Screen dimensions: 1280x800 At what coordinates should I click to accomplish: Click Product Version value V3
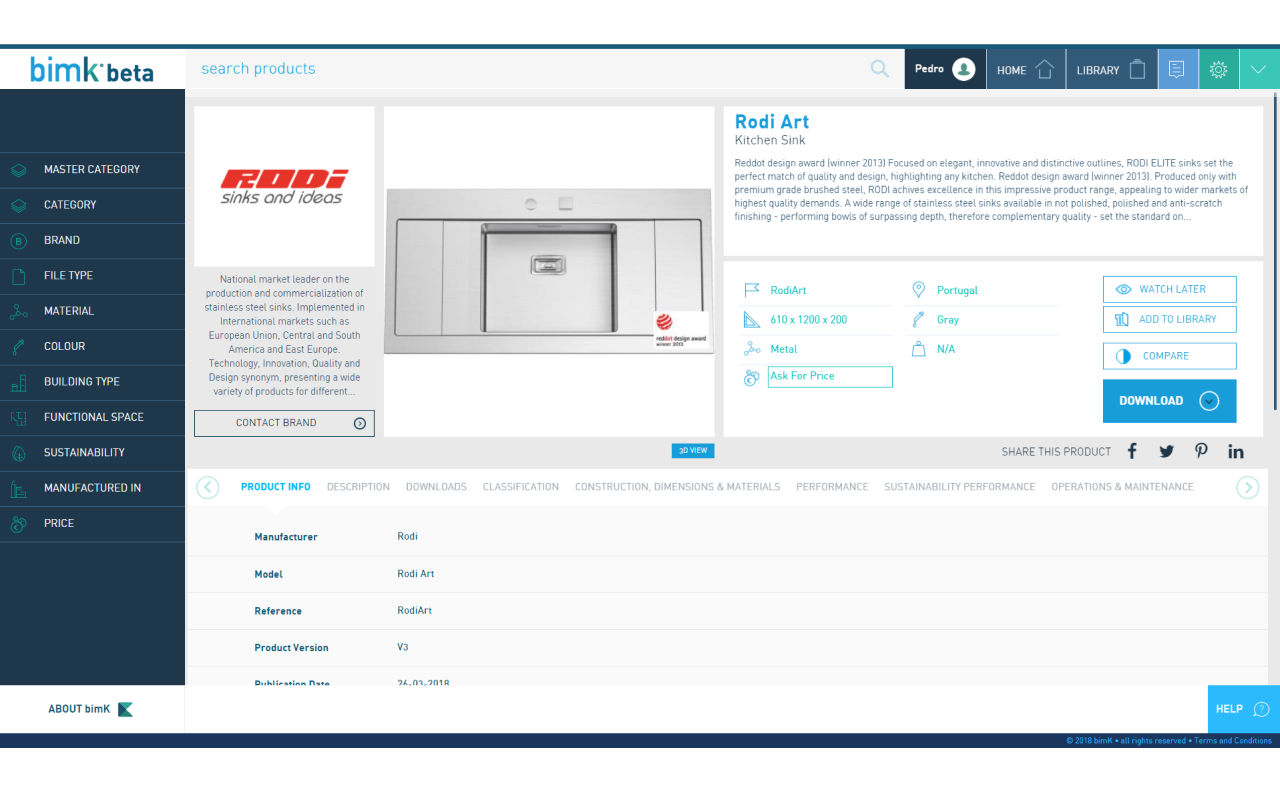pyautogui.click(x=403, y=648)
